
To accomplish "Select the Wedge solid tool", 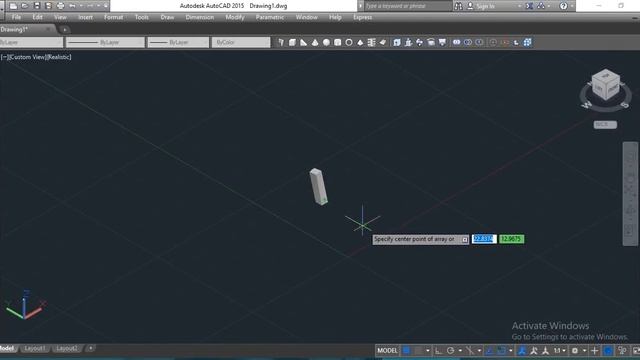I will (304, 42).
